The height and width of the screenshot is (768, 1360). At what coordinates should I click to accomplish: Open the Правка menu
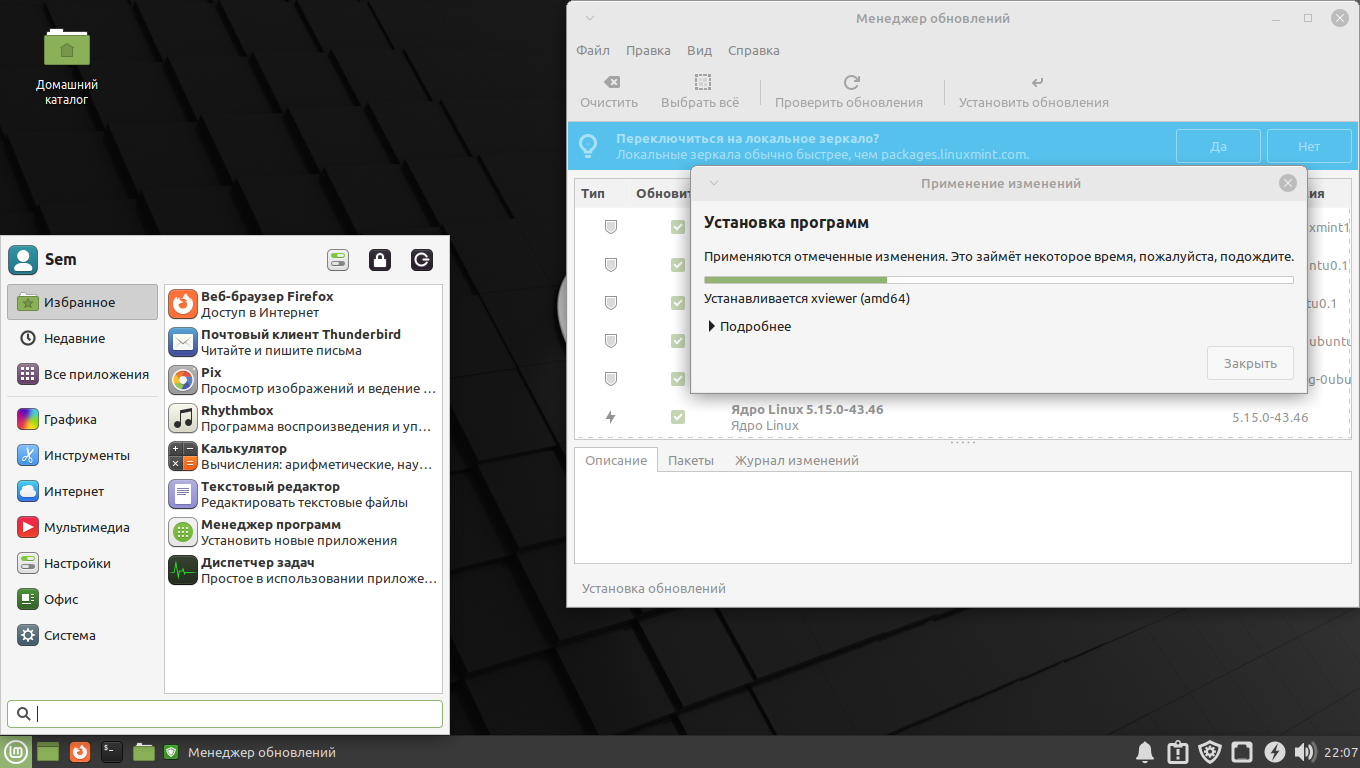648,50
